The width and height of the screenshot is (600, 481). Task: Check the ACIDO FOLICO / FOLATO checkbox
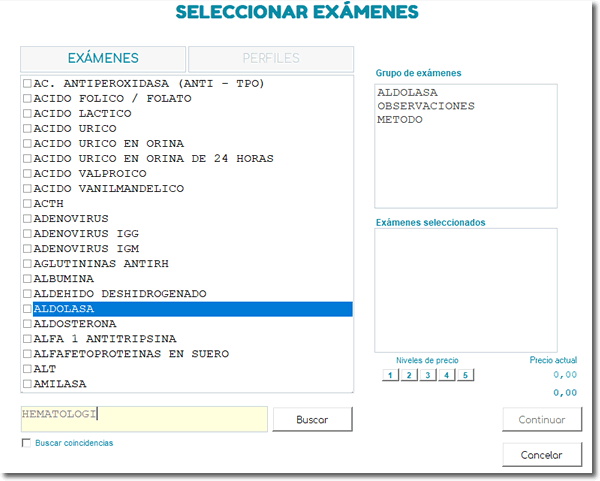click(27, 99)
